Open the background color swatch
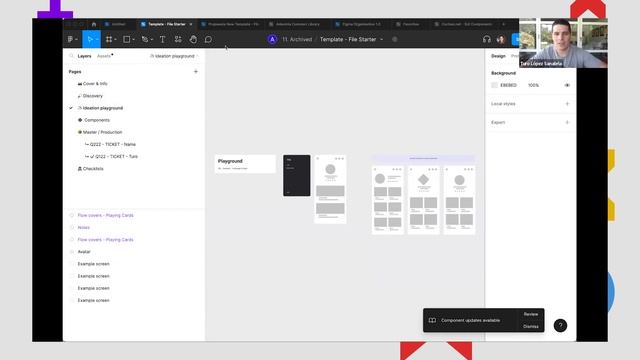 [x=494, y=85]
